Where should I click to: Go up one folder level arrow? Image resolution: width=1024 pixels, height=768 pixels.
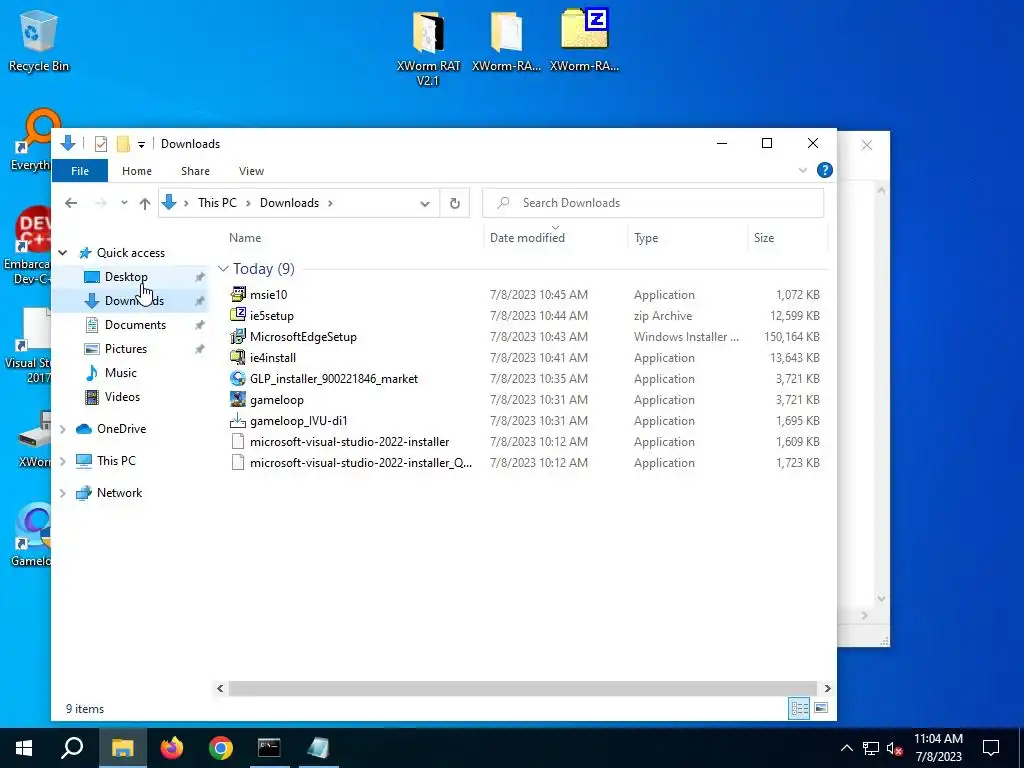coord(145,203)
